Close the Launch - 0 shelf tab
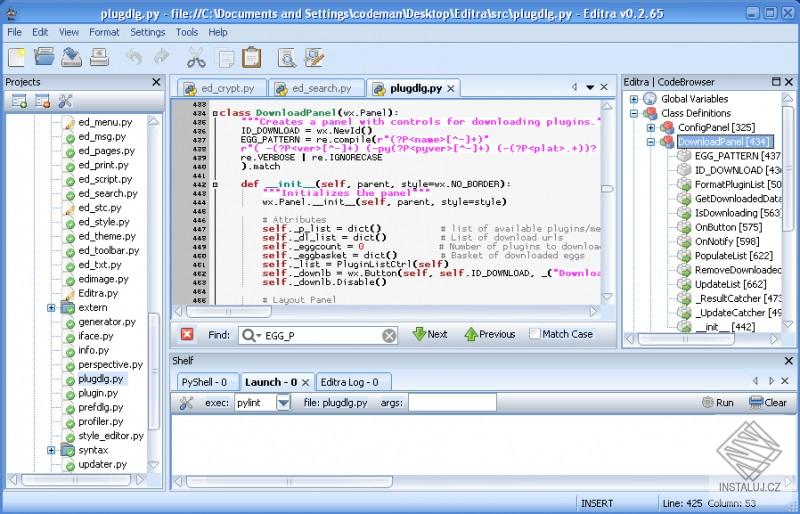The image size is (800, 514). tap(306, 382)
